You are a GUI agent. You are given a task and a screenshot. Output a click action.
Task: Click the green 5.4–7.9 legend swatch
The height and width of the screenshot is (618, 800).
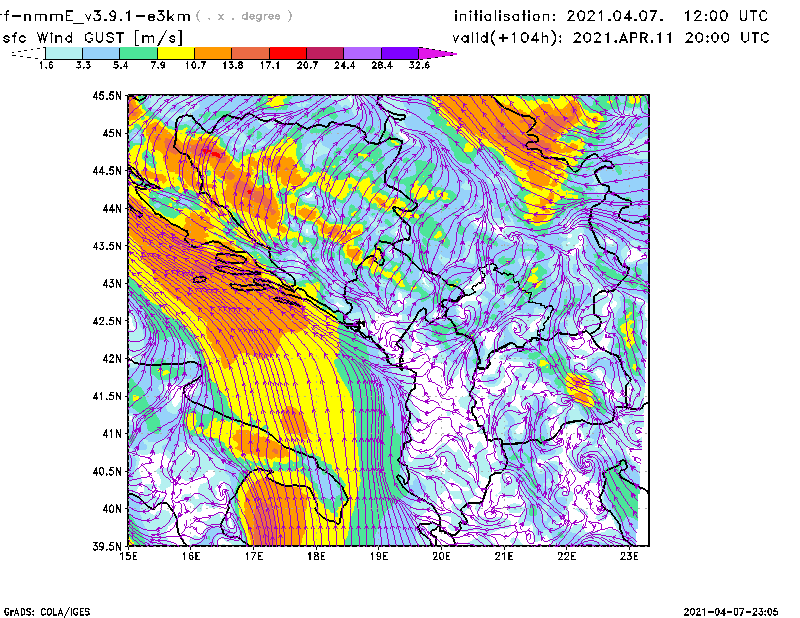point(138,53)
